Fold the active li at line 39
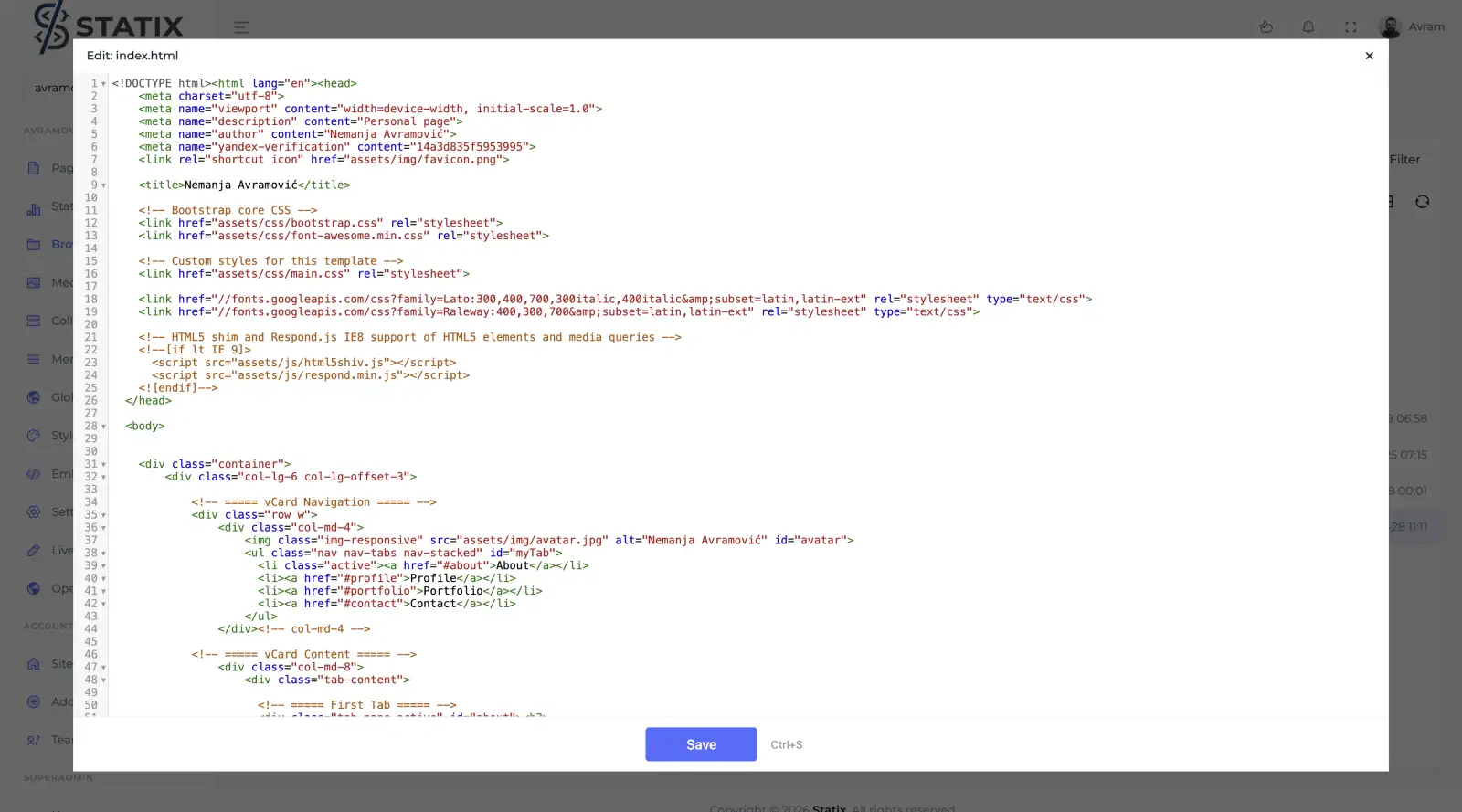Viewport: 1462px width, 812px height. pos(103,566)
